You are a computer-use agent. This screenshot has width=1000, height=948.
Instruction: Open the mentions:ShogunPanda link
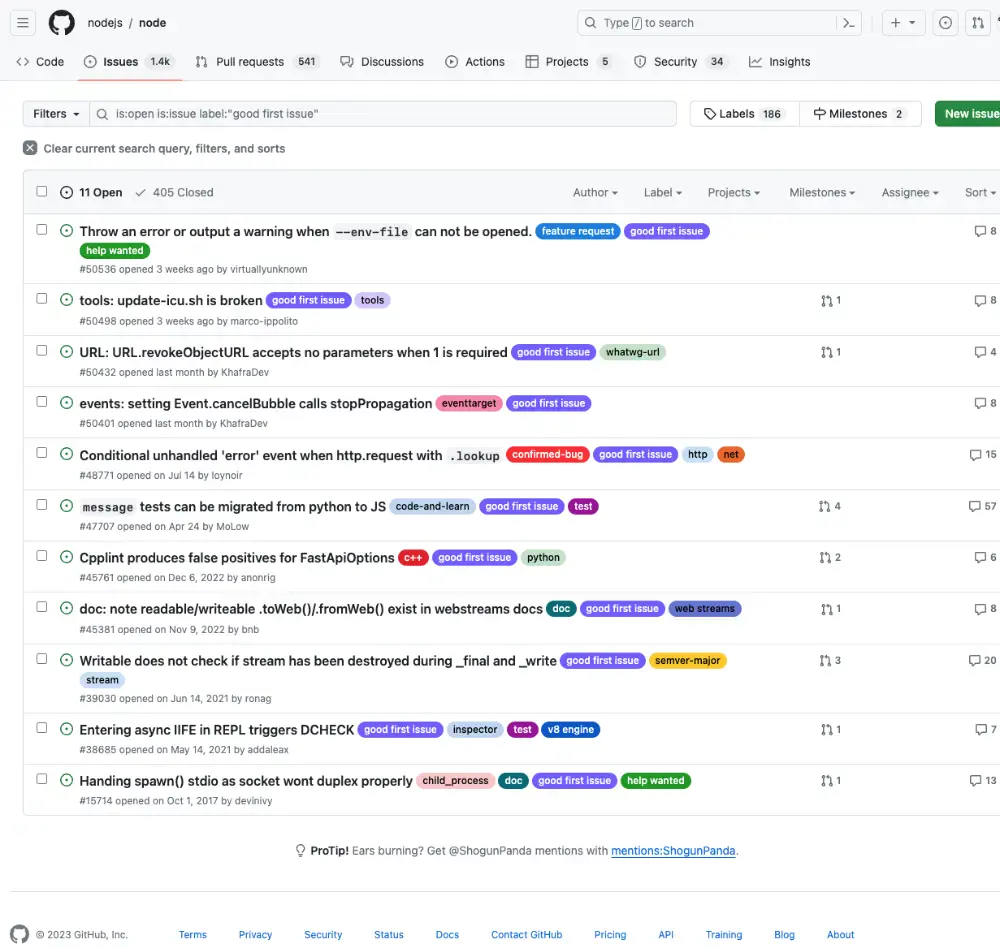point(673,851)
